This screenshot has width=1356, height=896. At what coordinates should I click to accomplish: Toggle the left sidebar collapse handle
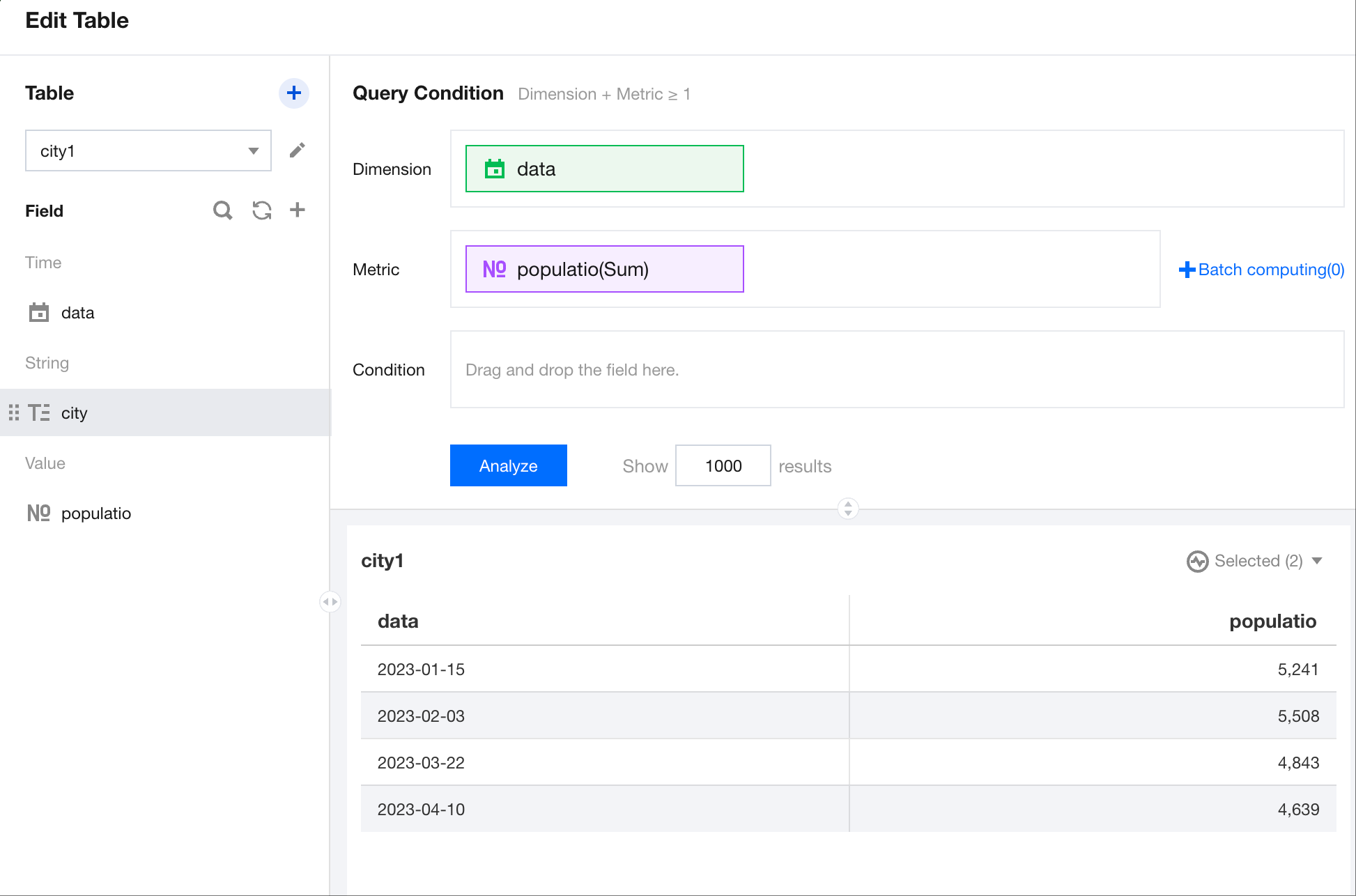(x=330, y=601)
